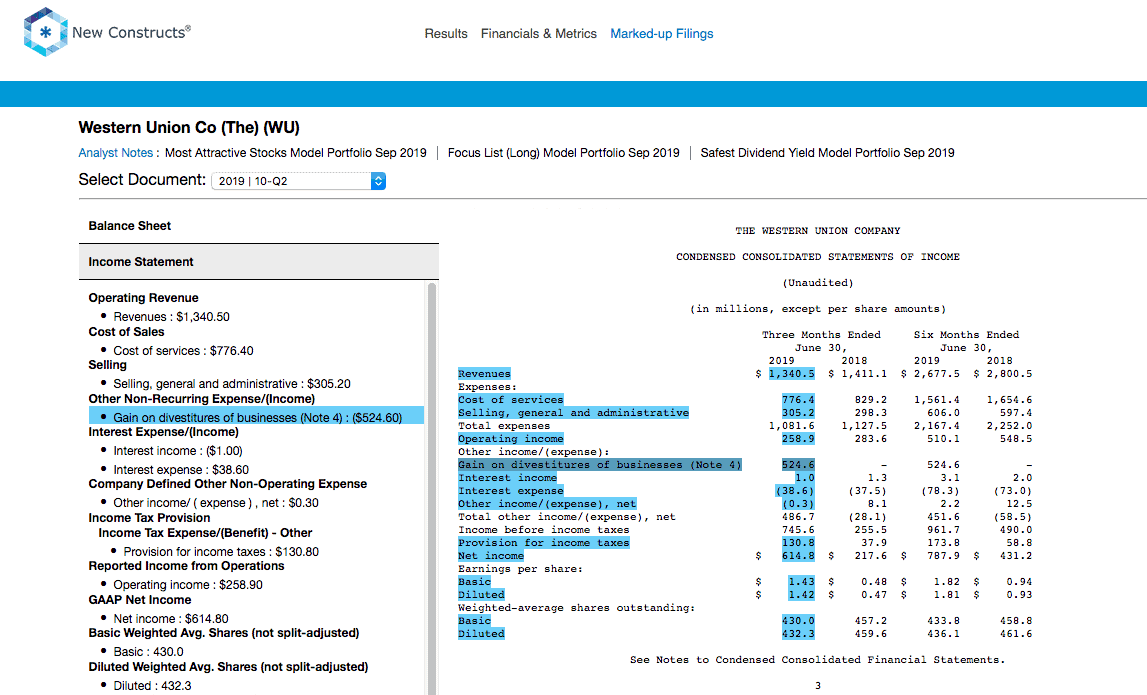Go to Marked-up Filings tab
The image size is (1147, 695).
(661, 34)
